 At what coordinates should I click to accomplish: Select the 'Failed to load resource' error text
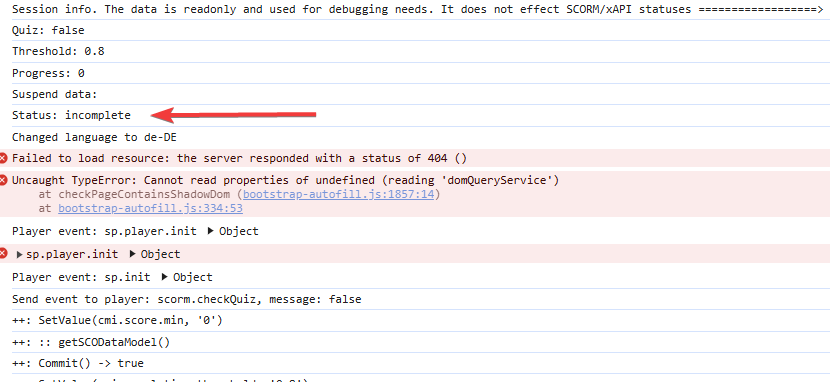(x=240, y=158)
